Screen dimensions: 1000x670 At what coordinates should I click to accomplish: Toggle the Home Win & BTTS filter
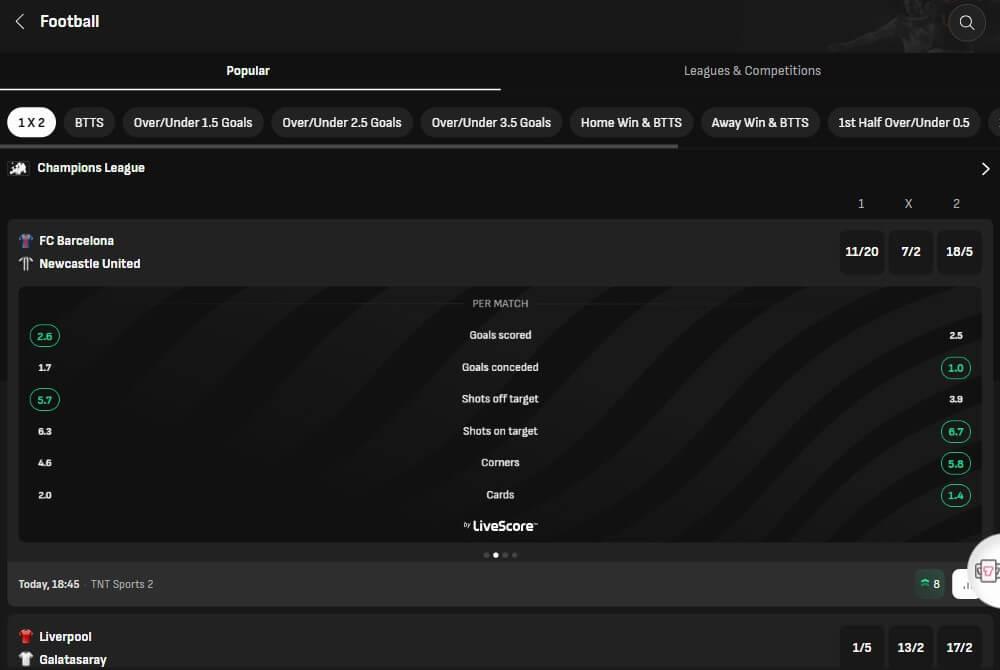tap(631, 121)
